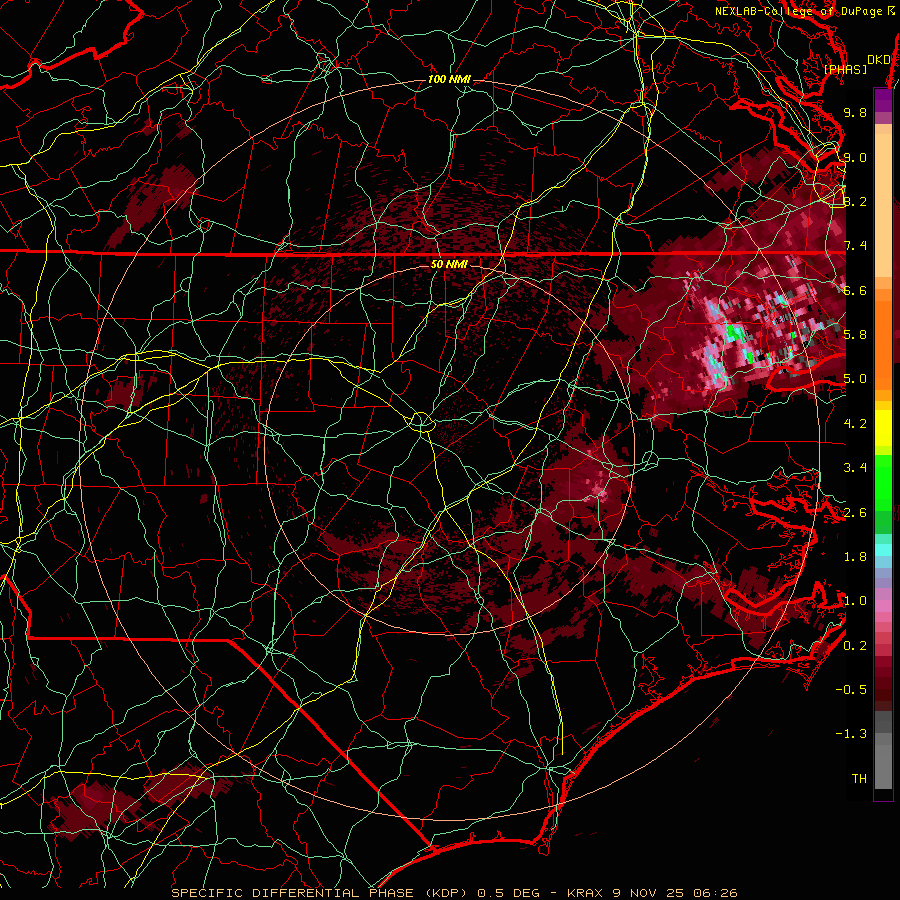Click the bright green high-KDP core northeast
Screen dimensions: 900x900
pos(734,333)
